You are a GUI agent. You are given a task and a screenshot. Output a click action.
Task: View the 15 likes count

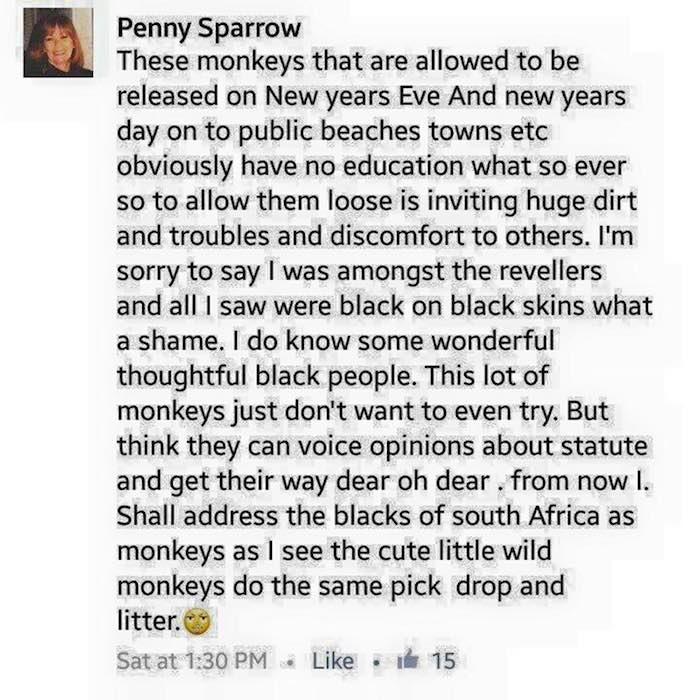442,660
